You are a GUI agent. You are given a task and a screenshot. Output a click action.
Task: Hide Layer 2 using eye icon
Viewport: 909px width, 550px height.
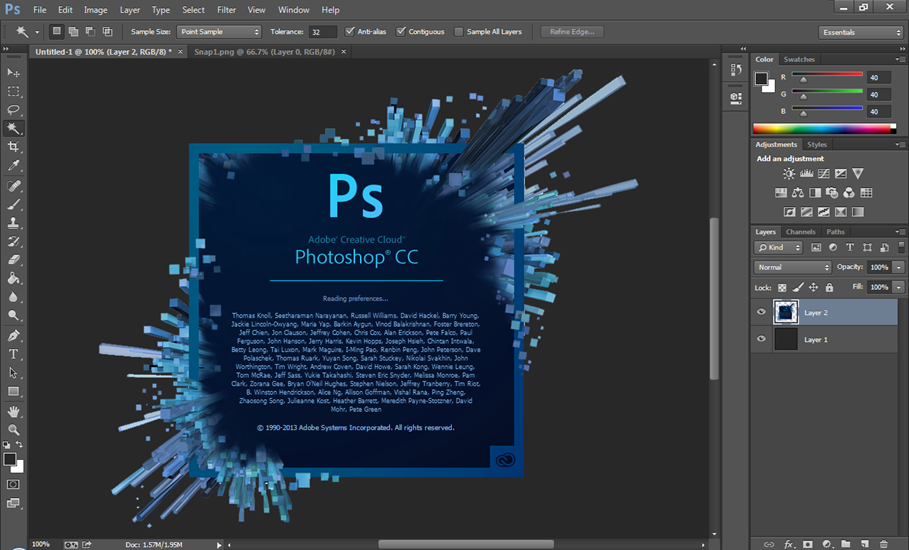pos(761,312)
